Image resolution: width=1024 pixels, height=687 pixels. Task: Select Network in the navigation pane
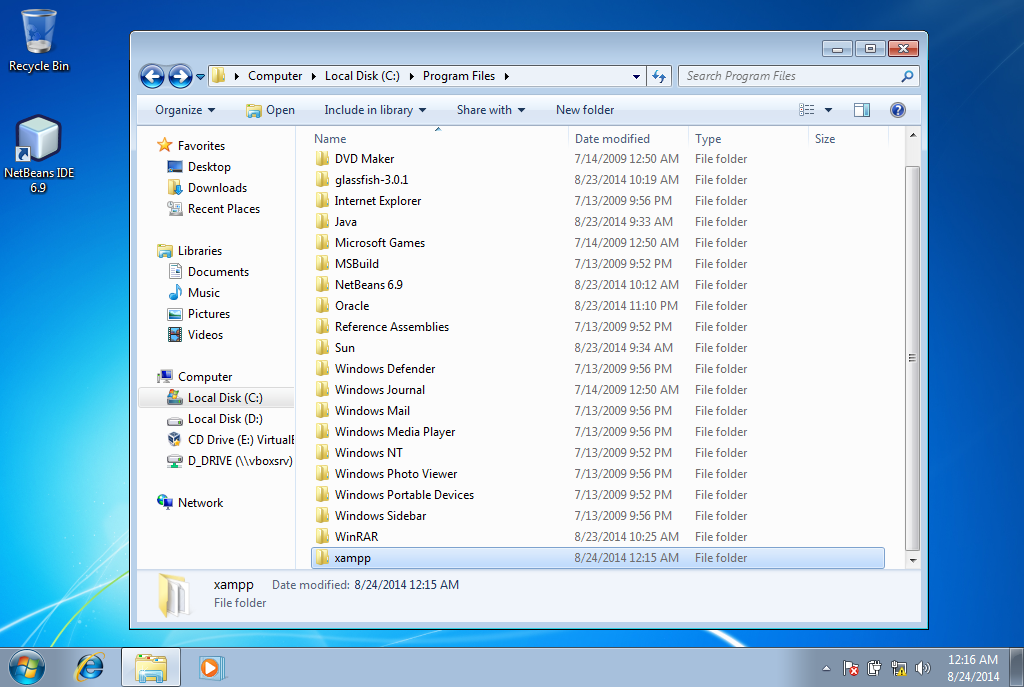pos(190,503)
